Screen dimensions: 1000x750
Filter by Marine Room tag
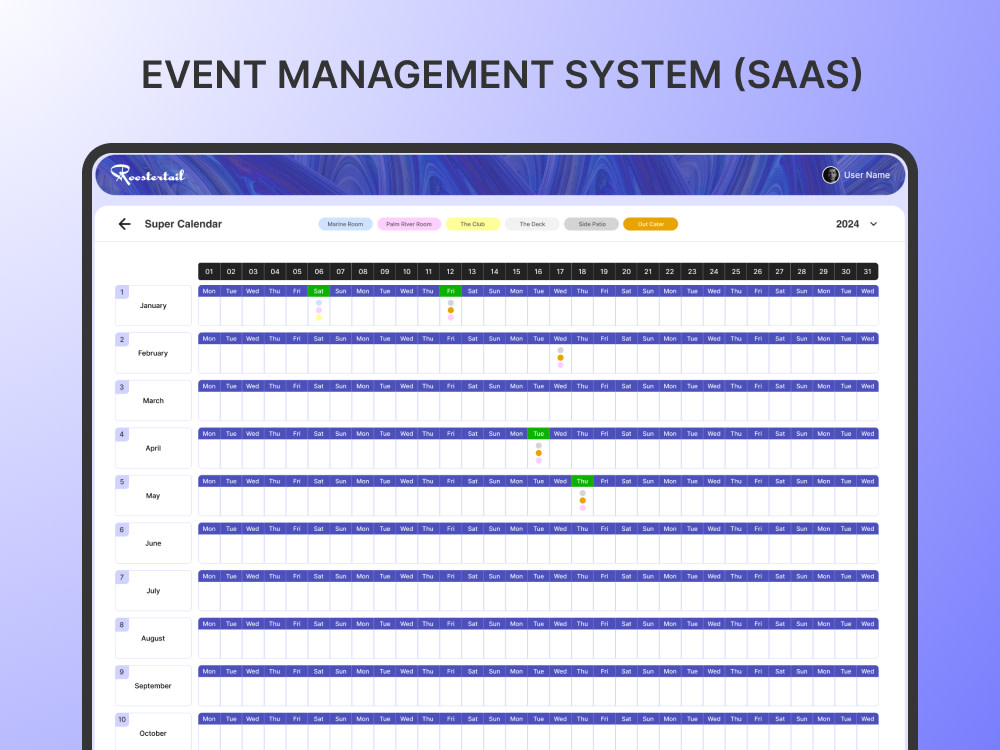[345, 224]
